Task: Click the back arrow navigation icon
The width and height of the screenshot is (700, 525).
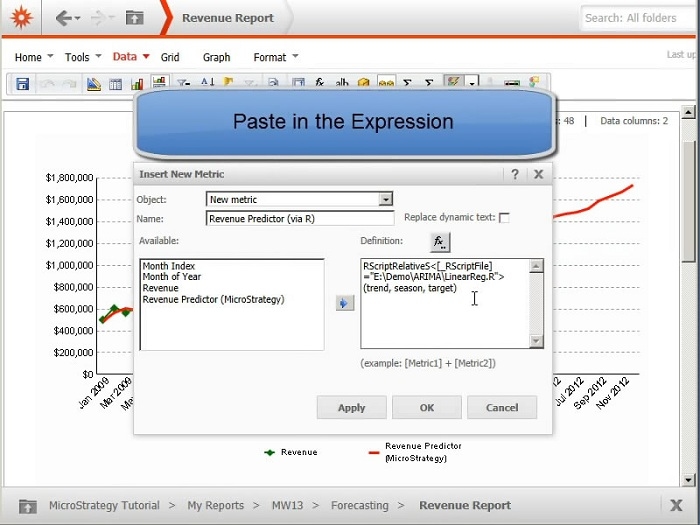Action: pos(63,18)
